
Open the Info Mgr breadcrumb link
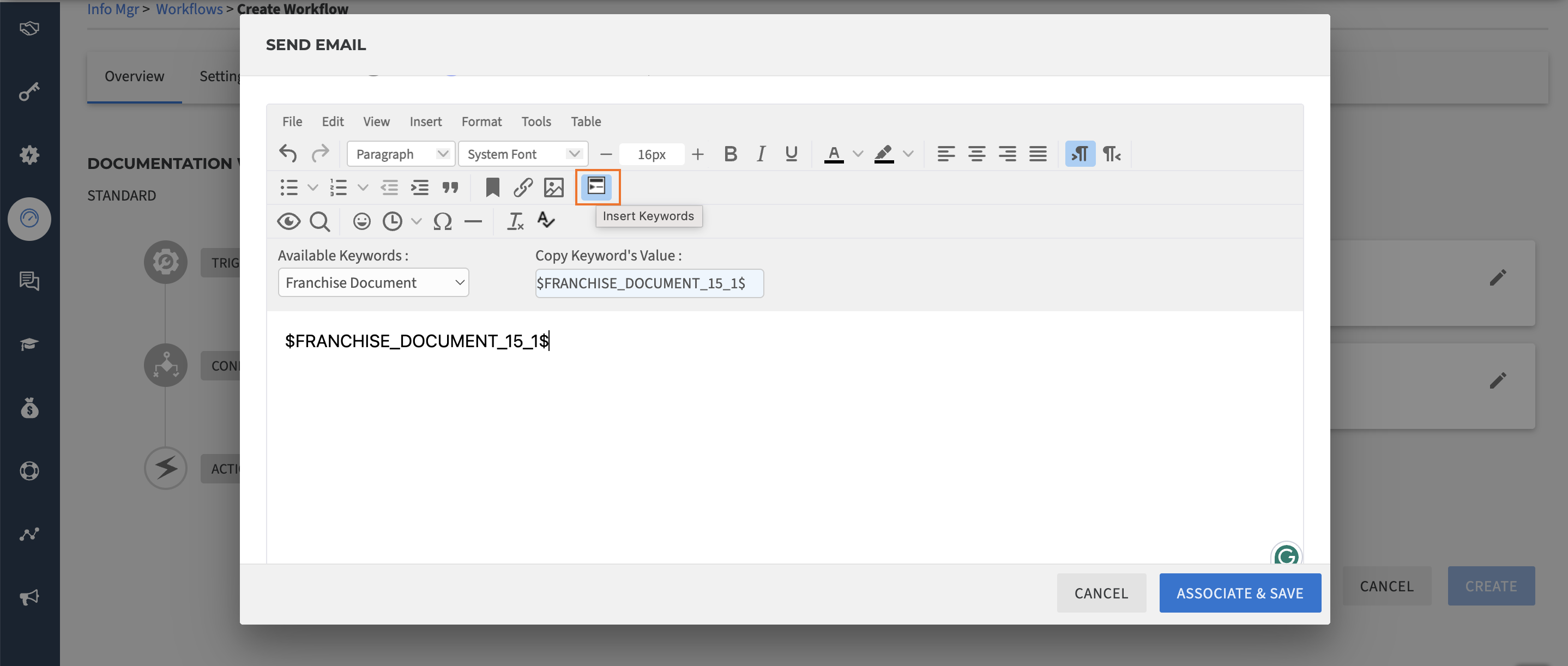(113, 9)
